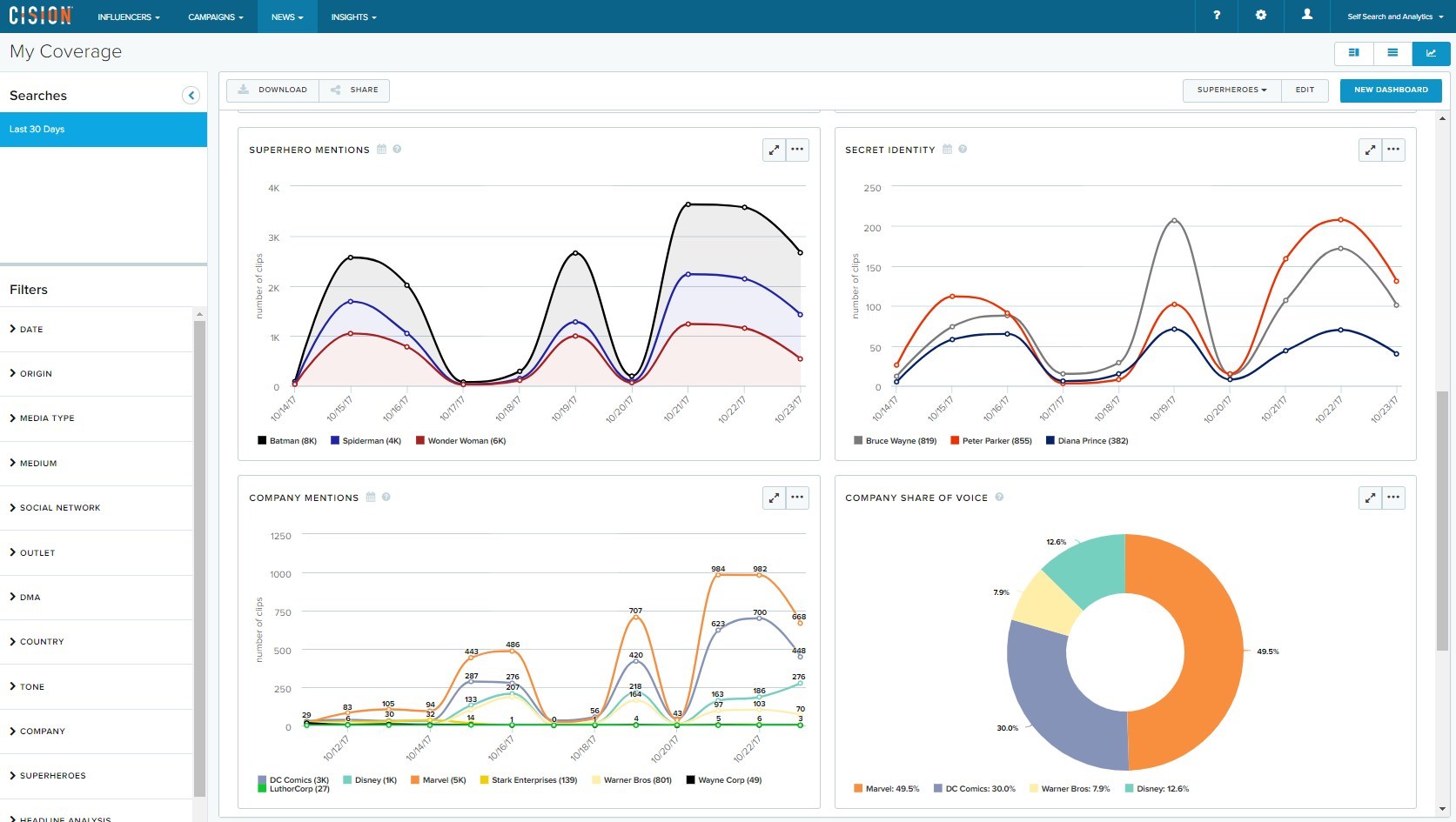Open Company Mentions calendar icon
The image size is (1456, 822).
point(371,498)
